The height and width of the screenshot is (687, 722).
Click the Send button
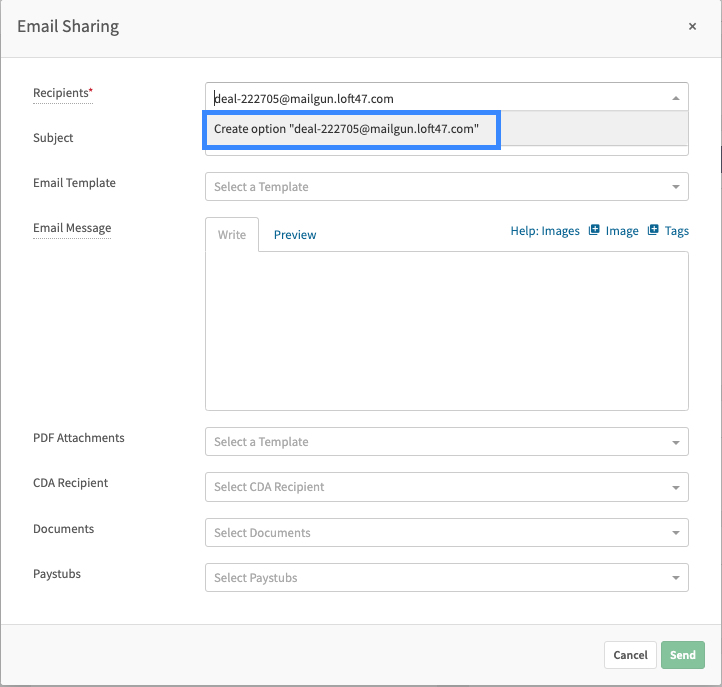pyautogui.click(x=682, y=655)
